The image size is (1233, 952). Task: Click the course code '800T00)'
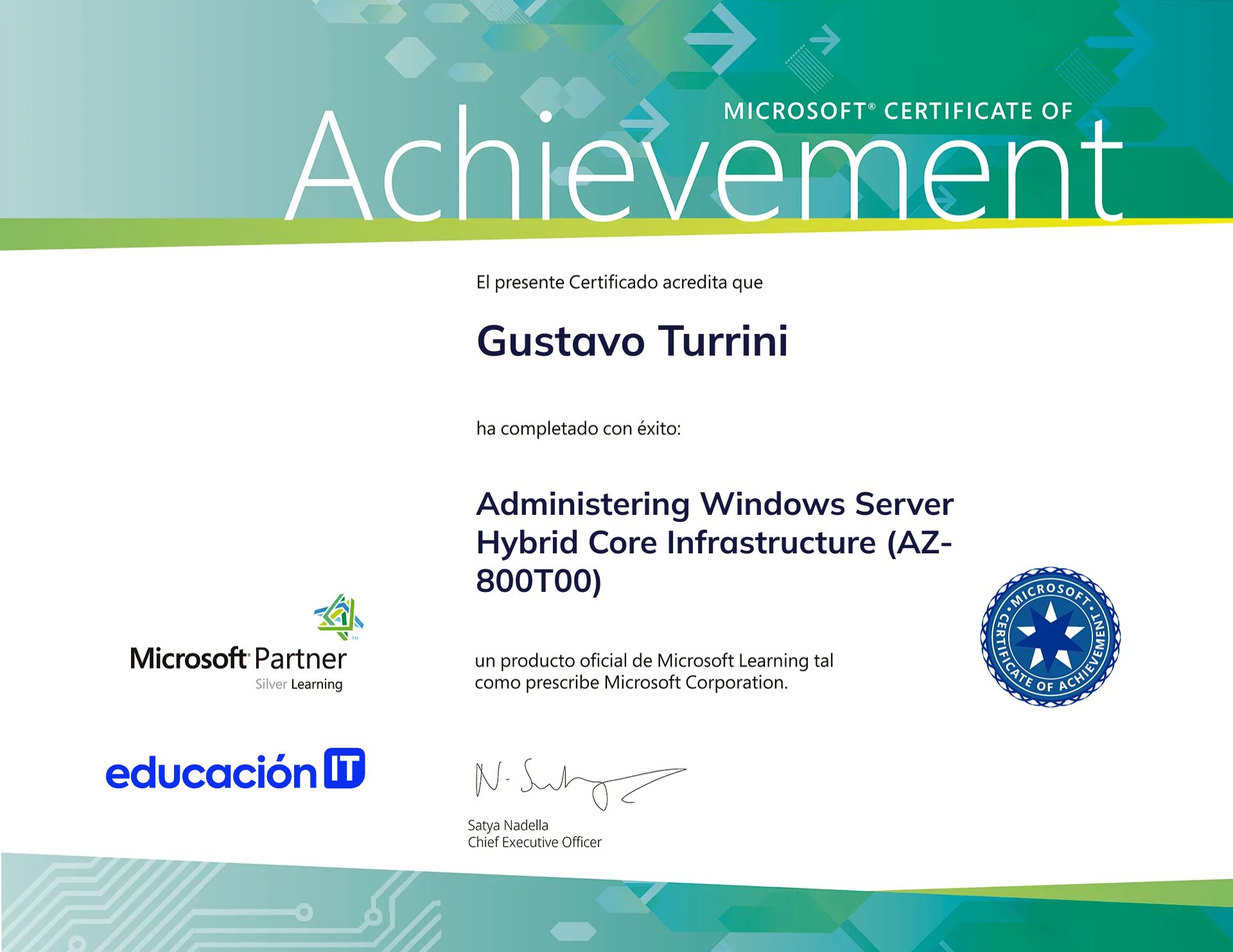click(x=539, y=581)
